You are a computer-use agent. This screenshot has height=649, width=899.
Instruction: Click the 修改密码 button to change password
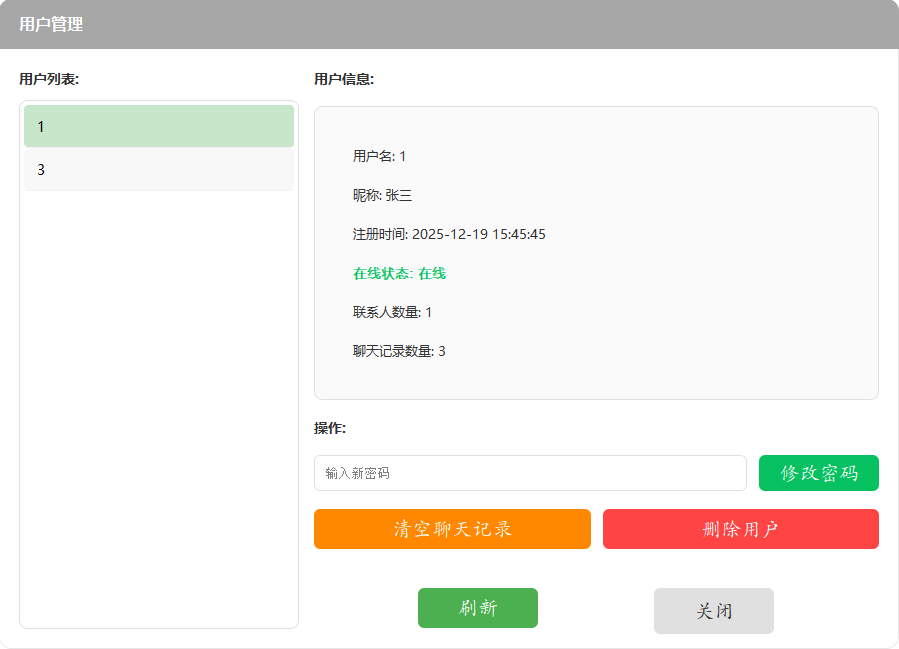pos(818,472)
